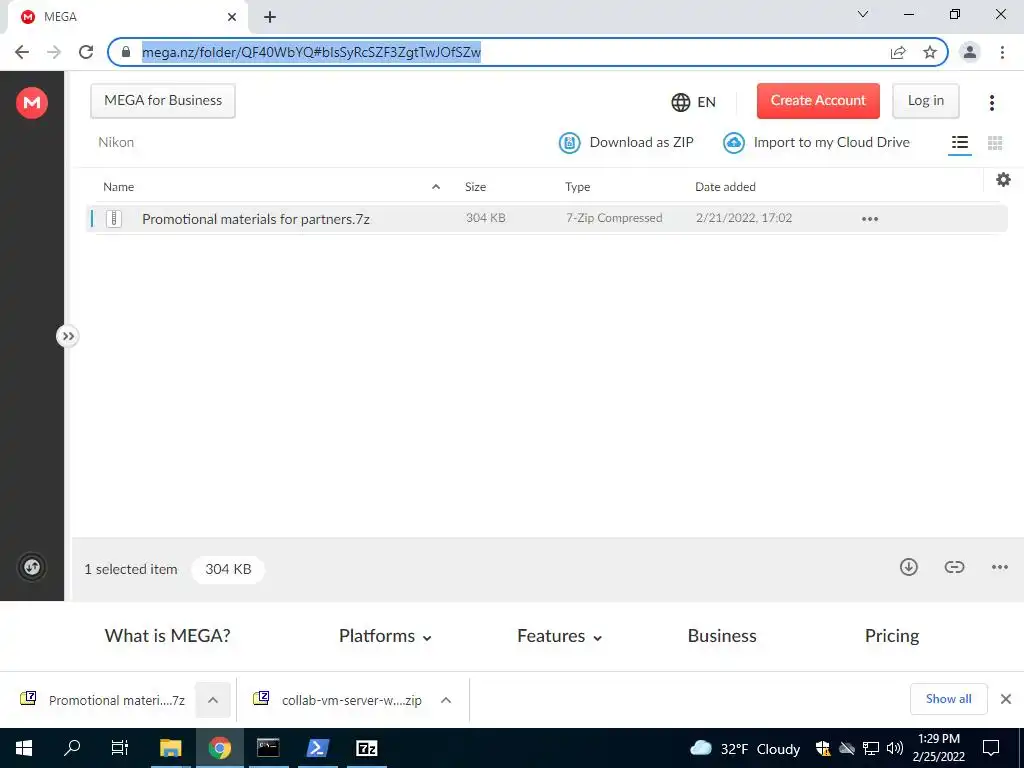Open the Pricing footer link

click(891, 636)
